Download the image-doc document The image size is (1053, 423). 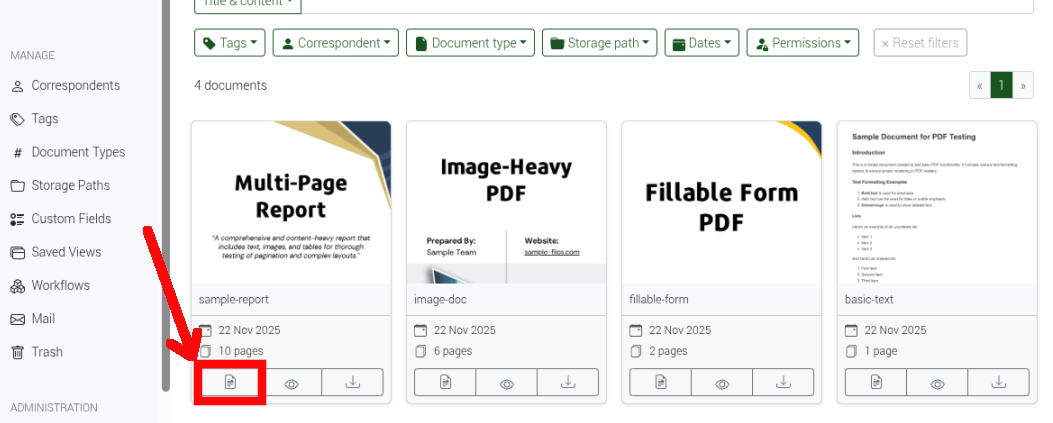568,382
